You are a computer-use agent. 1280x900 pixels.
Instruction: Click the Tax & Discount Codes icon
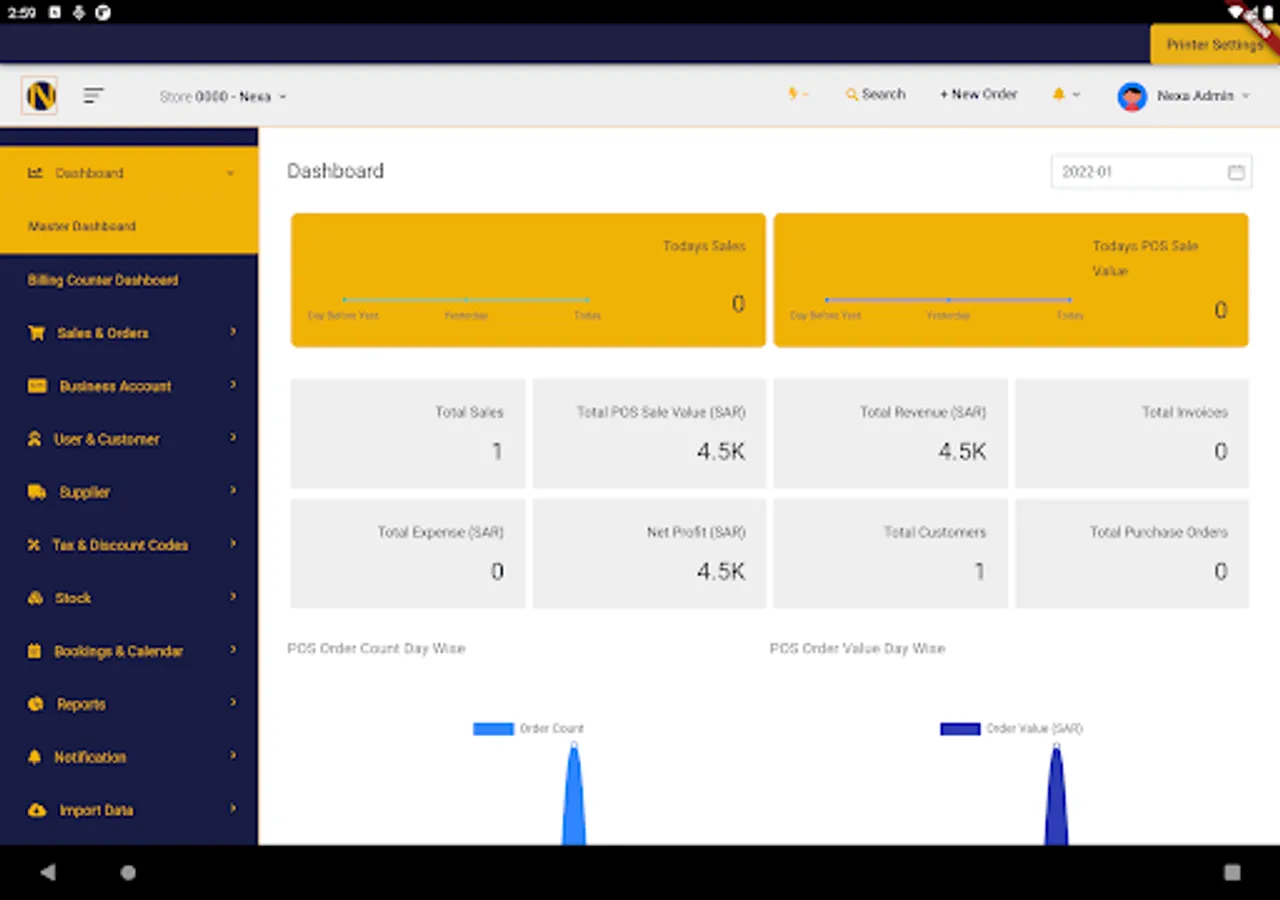(33, 545)
